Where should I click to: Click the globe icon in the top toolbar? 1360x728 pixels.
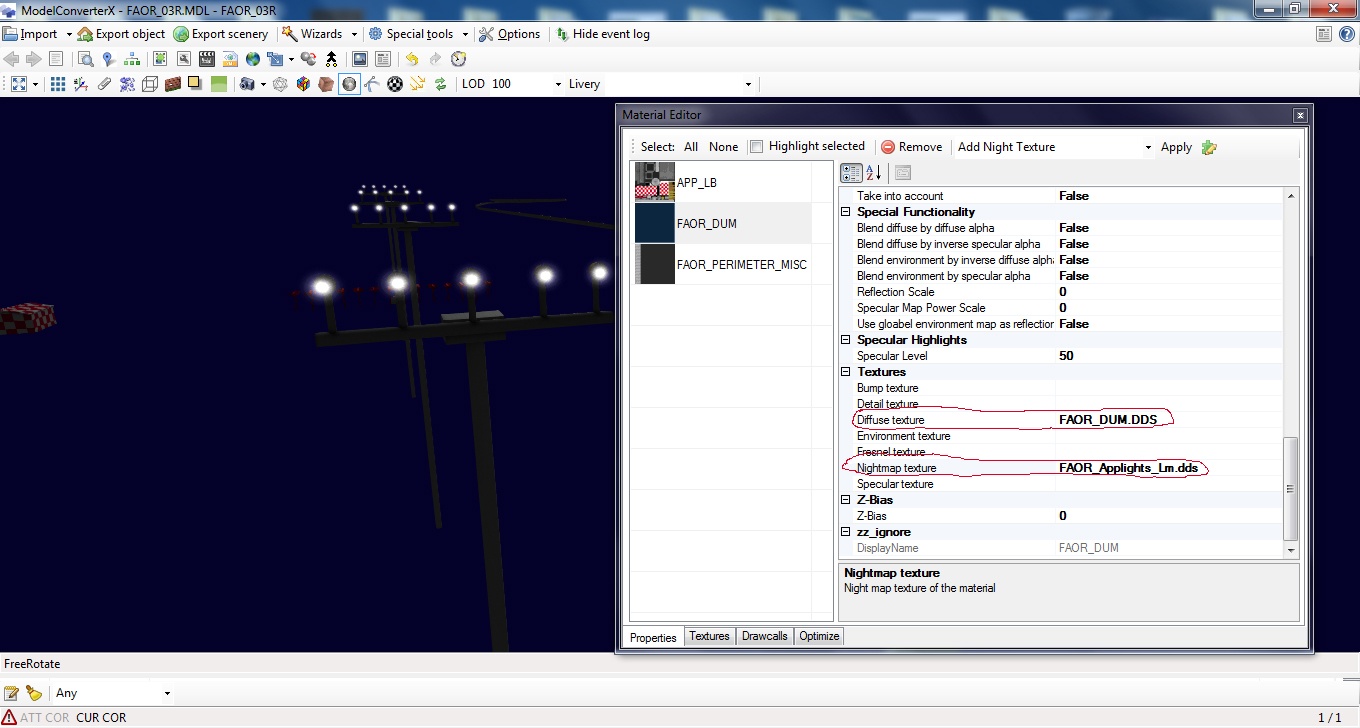coord(252,58)
